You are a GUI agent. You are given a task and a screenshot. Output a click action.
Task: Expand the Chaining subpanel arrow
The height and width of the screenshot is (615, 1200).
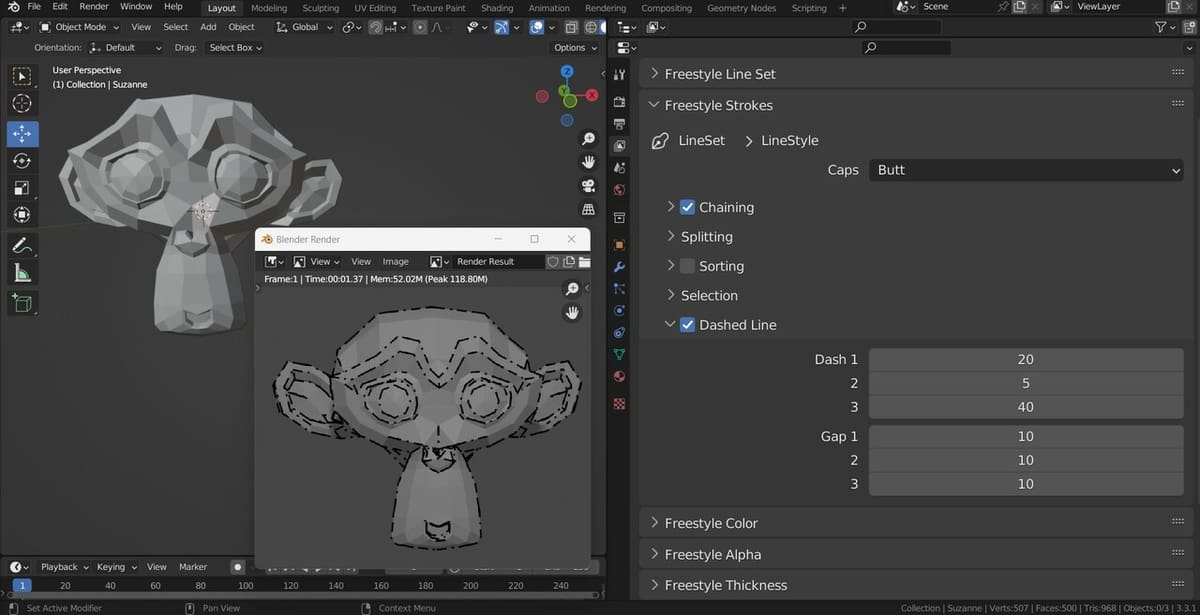[x=671, y=207]
